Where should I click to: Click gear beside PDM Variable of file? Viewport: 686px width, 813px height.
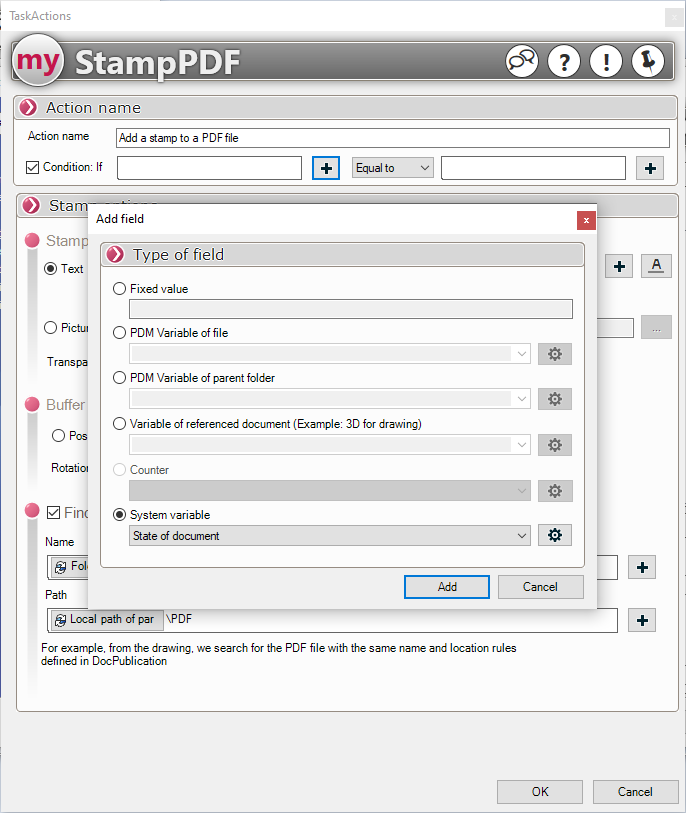tap(555, 354)
